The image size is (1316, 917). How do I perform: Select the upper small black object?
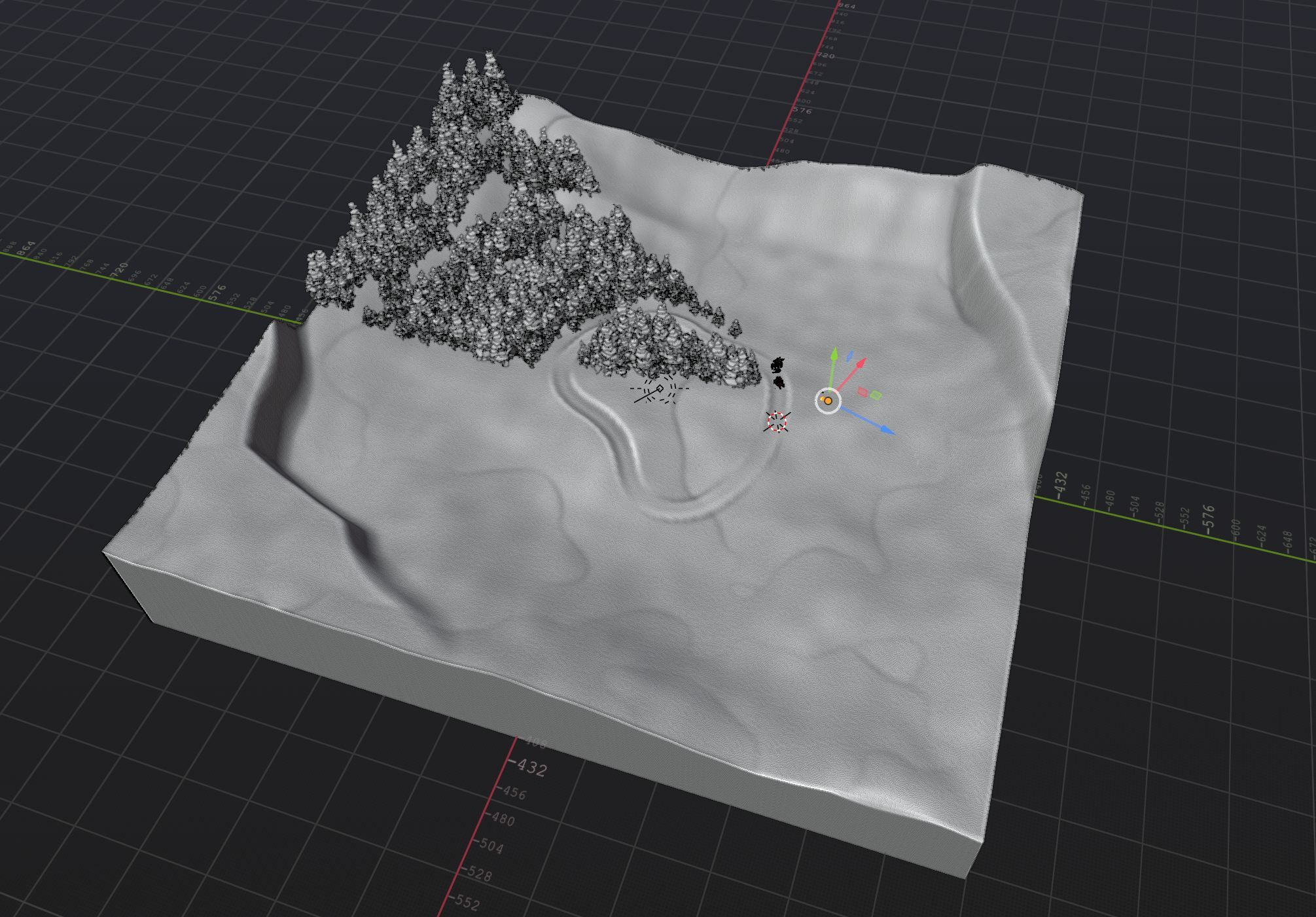777,364
